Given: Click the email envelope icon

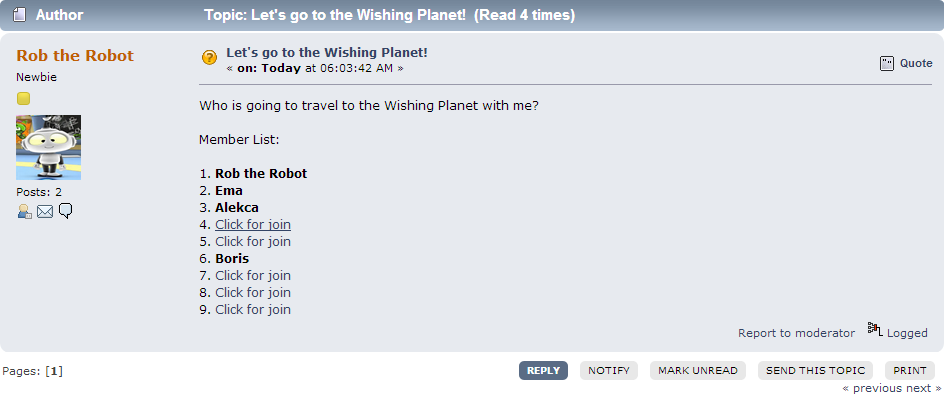Looking at the screenshot, I should click(x=45, y=212).
